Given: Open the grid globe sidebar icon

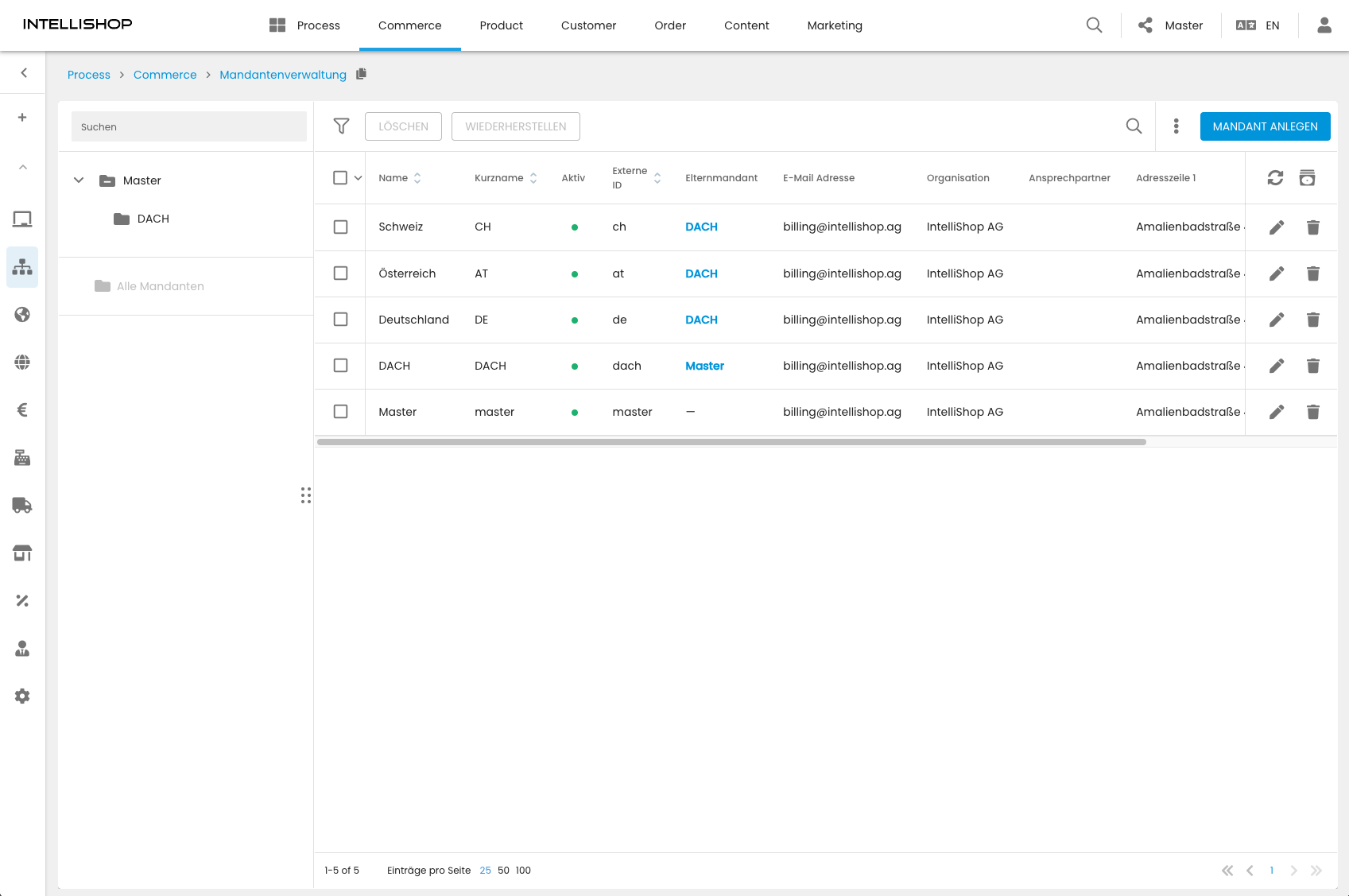Looking at the screenshot, I should (x=22, y=363).
